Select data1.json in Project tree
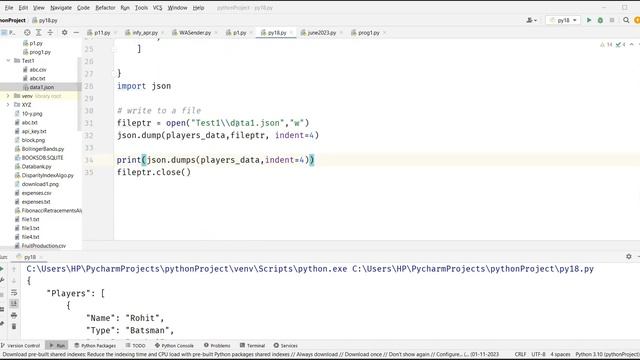 [41, 87]
